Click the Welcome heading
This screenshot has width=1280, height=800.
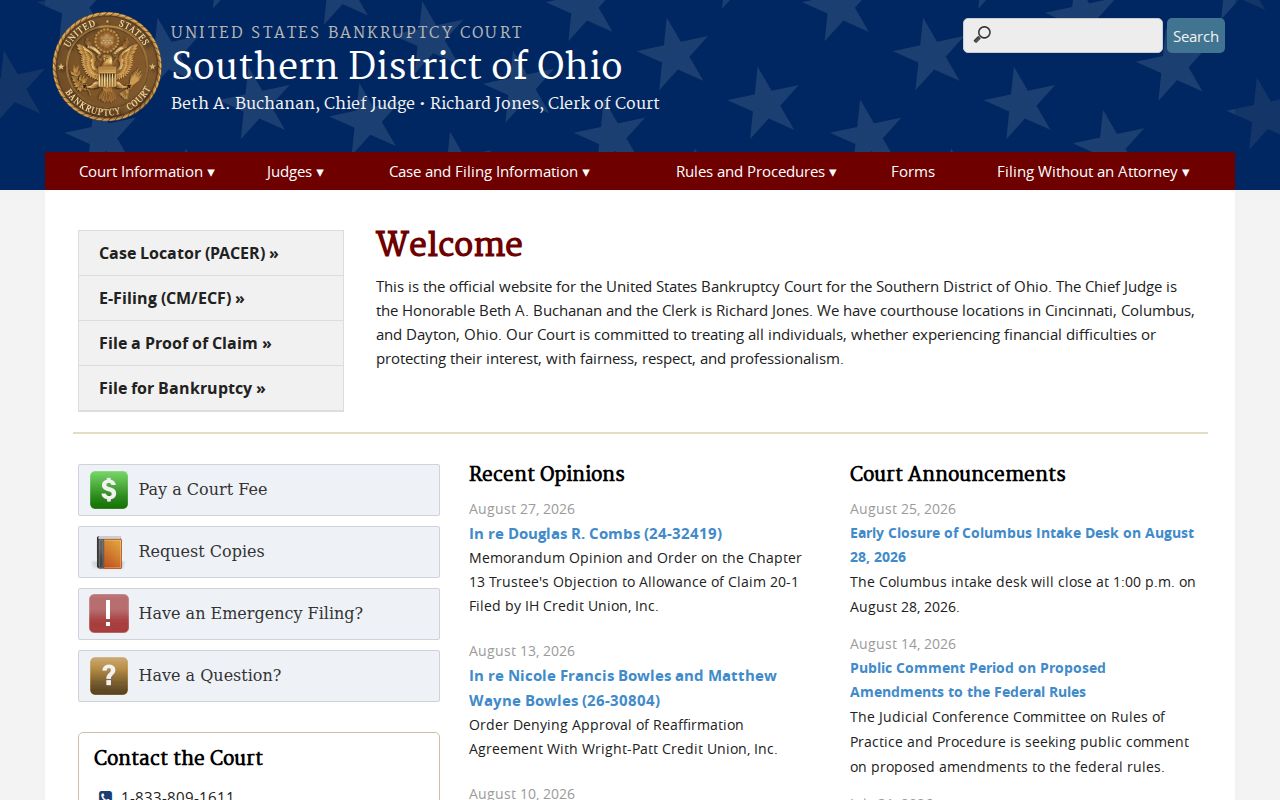pyautogui.click(x=449, y=244)
